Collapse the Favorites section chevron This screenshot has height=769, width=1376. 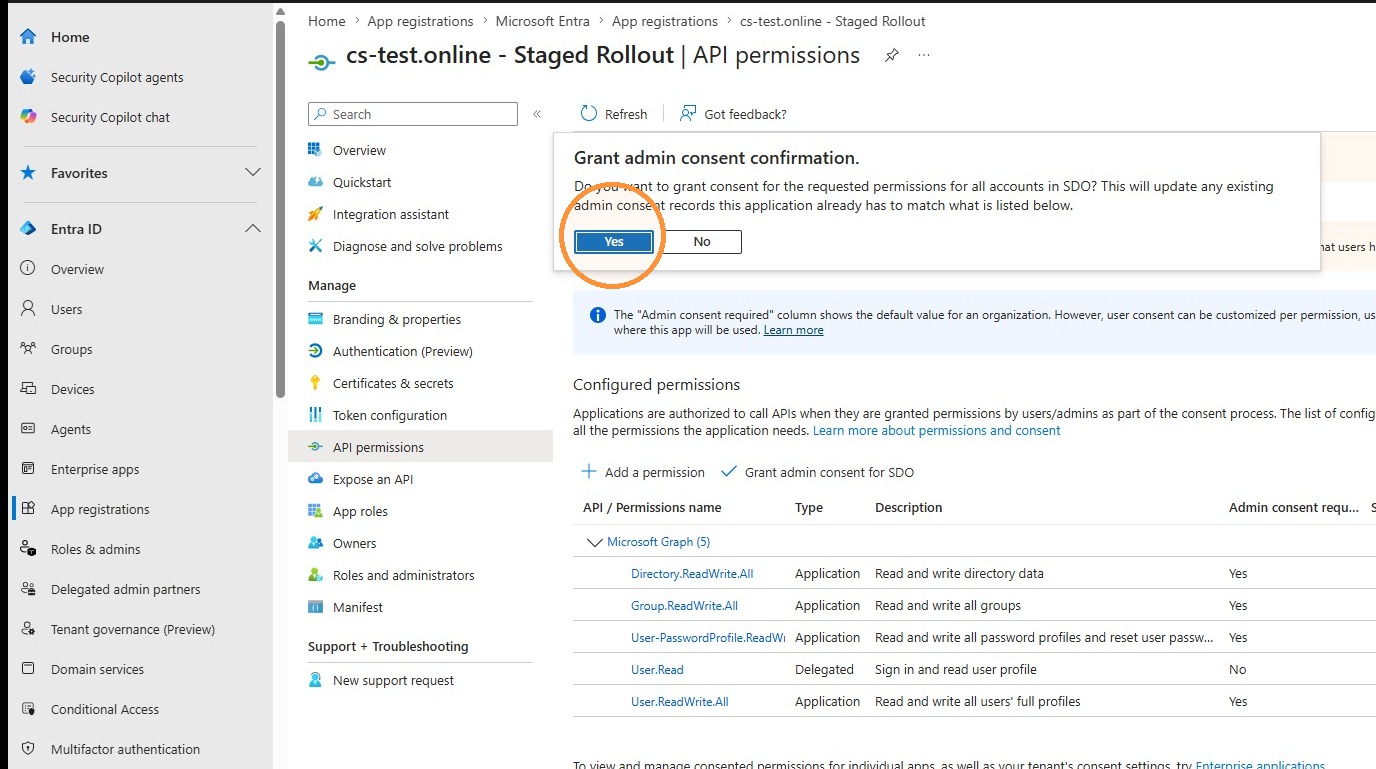pos(253,173)
